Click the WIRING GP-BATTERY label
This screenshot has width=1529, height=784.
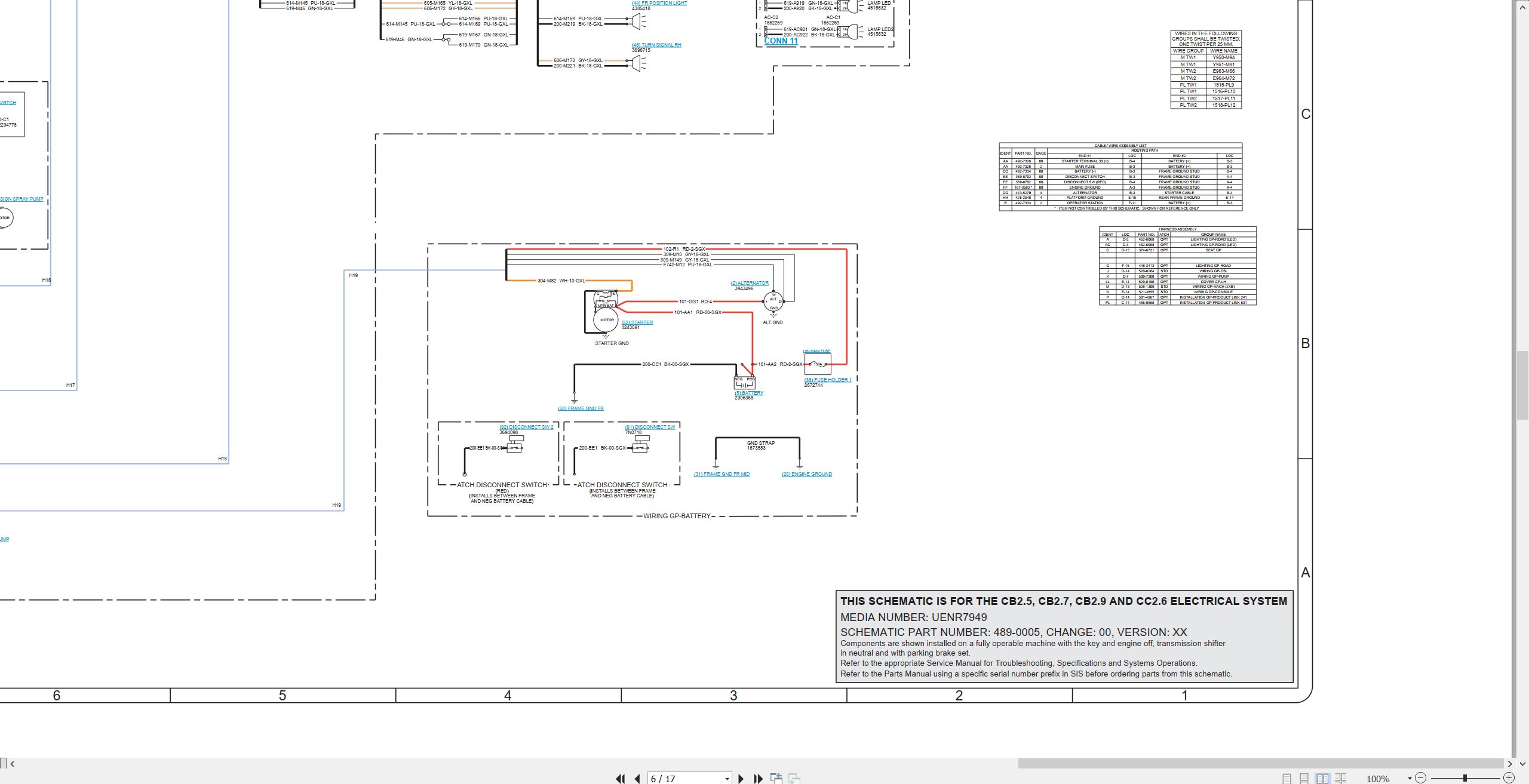tap(677, 516)
